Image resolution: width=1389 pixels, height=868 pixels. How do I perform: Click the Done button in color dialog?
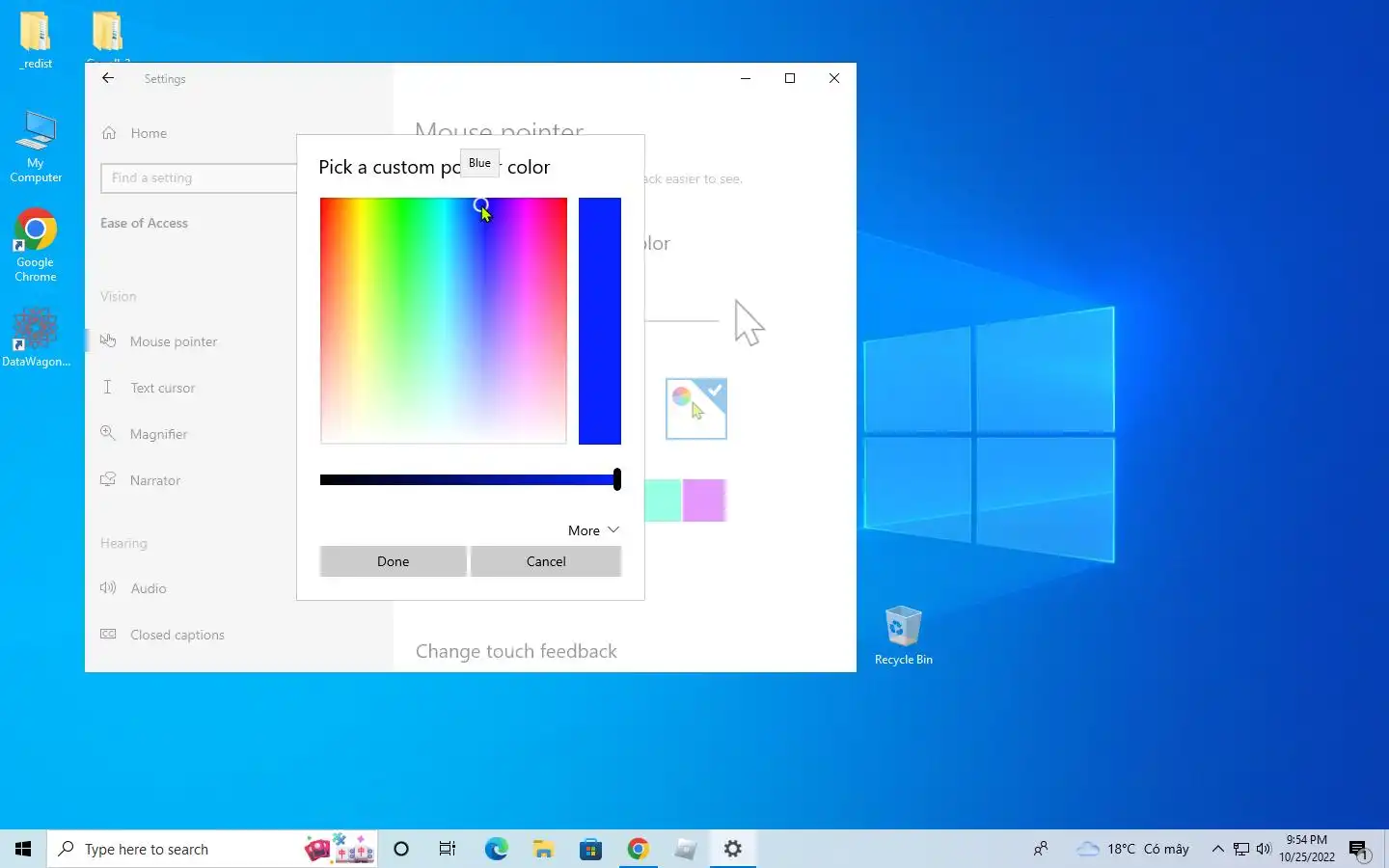393,561
